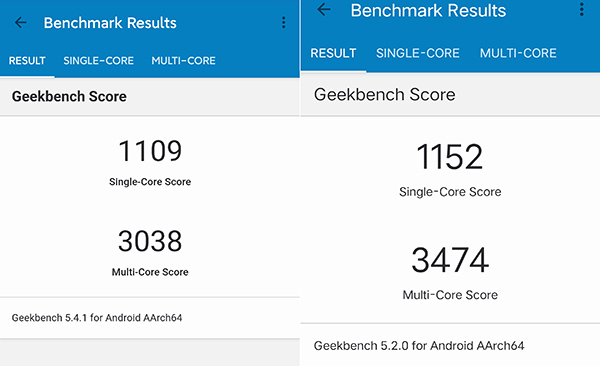Switch to right panel MULTI-CORE tab
Viewport: 600px width, 366px height.
pyautogui.click(x=518, y=53)
